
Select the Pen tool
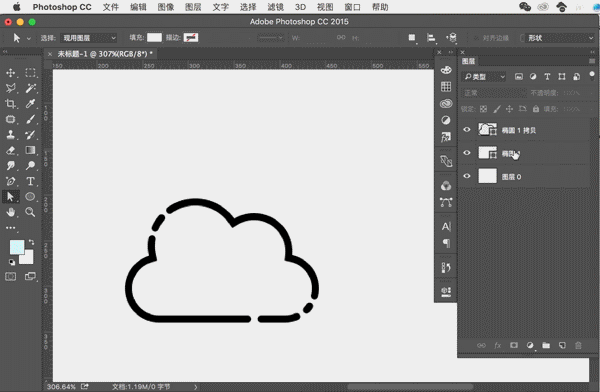[x=11, y=181]
